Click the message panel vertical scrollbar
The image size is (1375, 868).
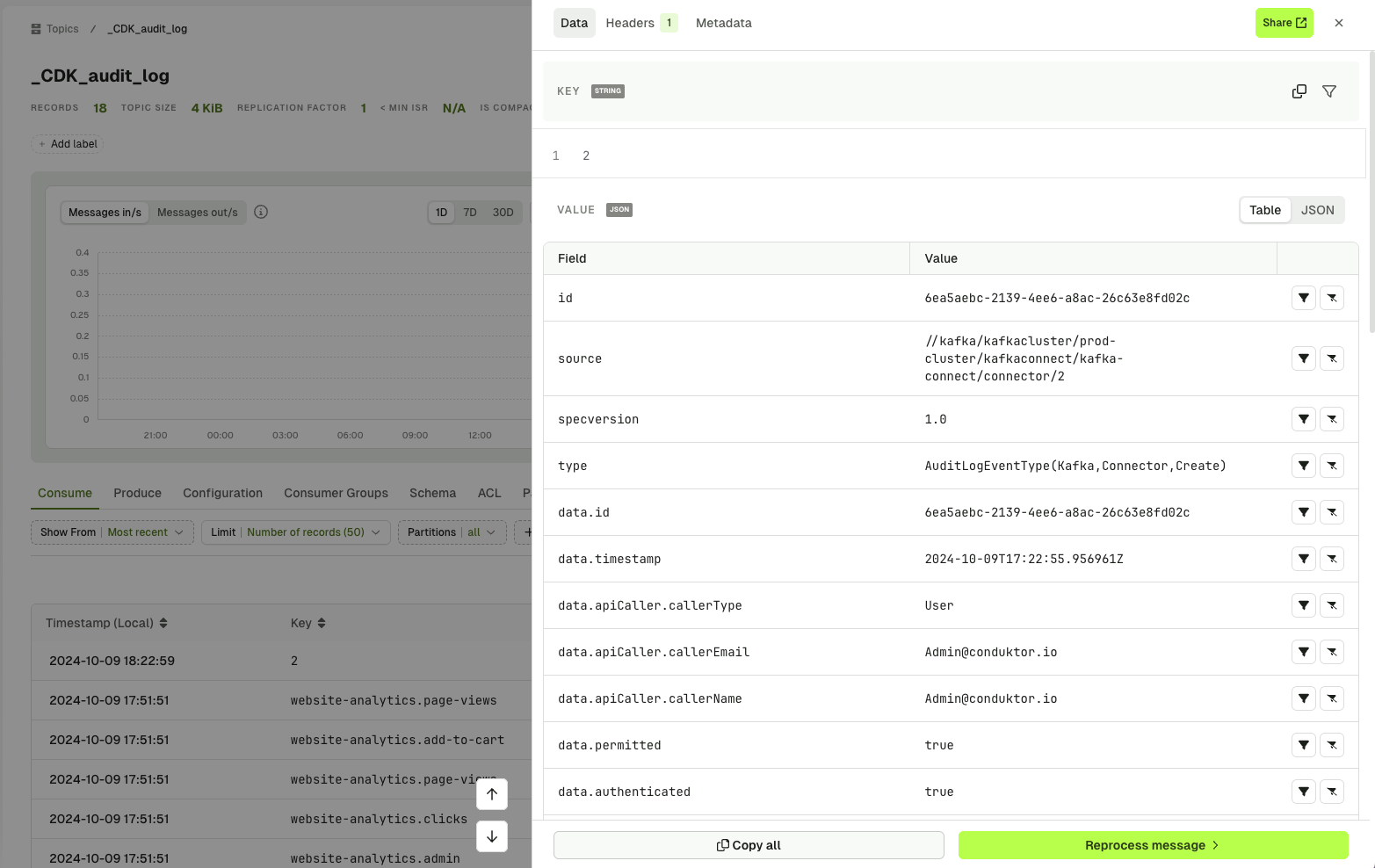(x=1371, y=192)
